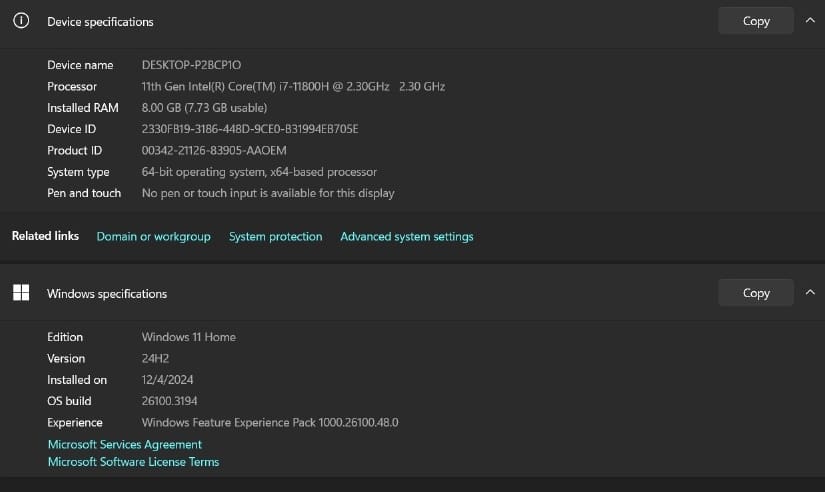Collapse the Windows specifications section

810,292
